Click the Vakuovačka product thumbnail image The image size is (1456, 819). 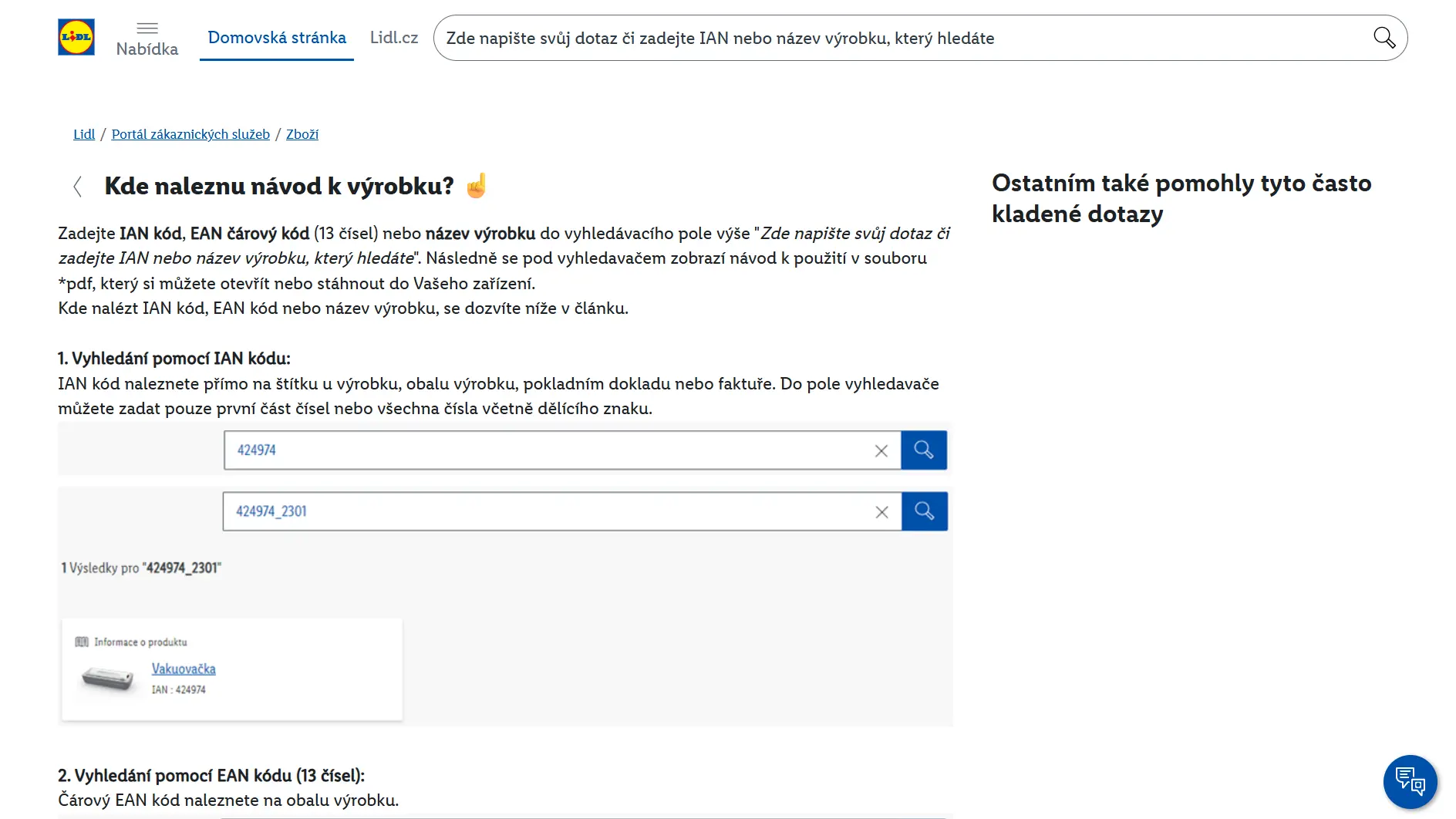[x=108, y=679]
